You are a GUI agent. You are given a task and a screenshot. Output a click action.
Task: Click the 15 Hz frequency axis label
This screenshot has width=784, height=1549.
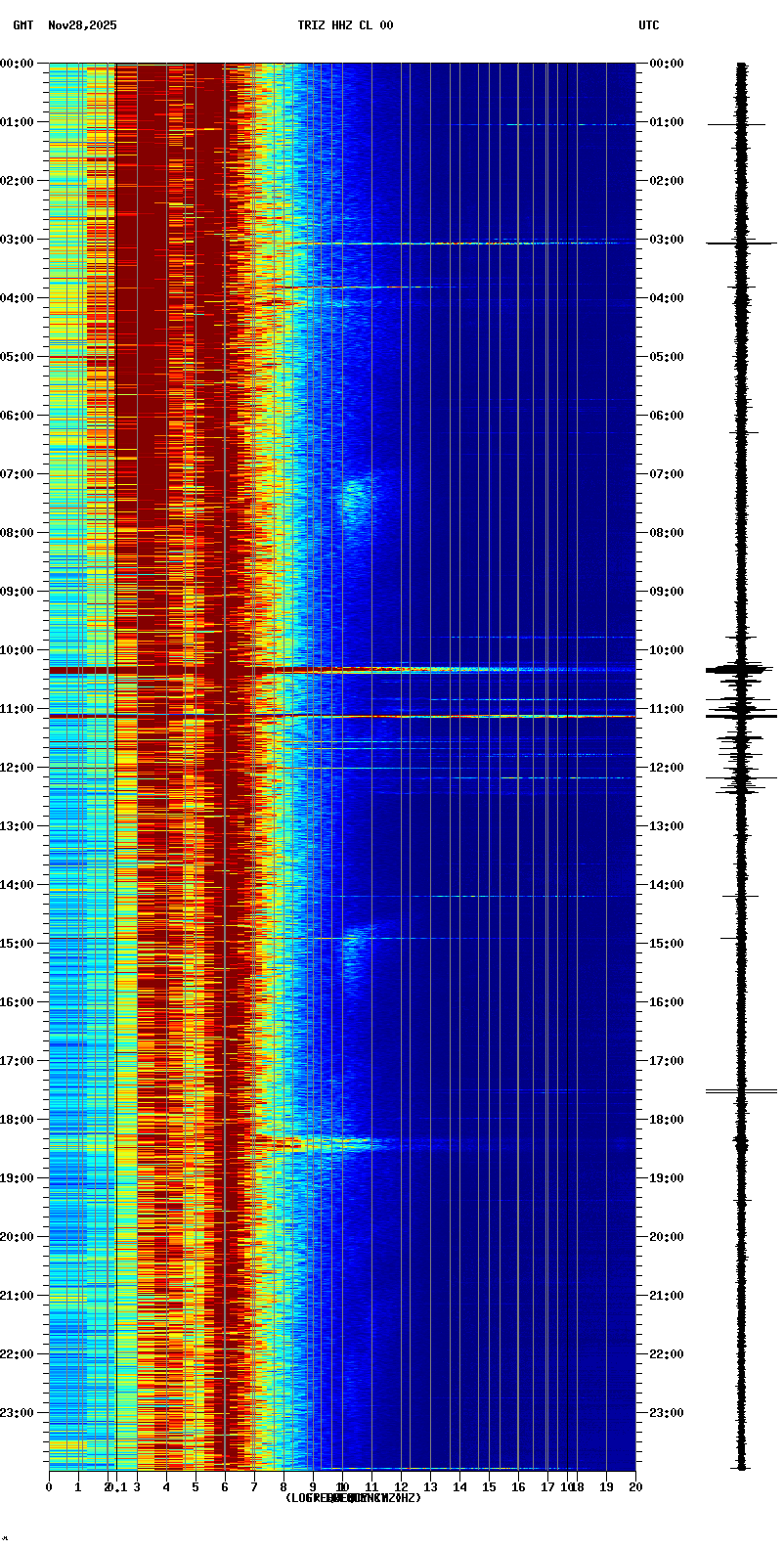click(x=489, y=1487)
